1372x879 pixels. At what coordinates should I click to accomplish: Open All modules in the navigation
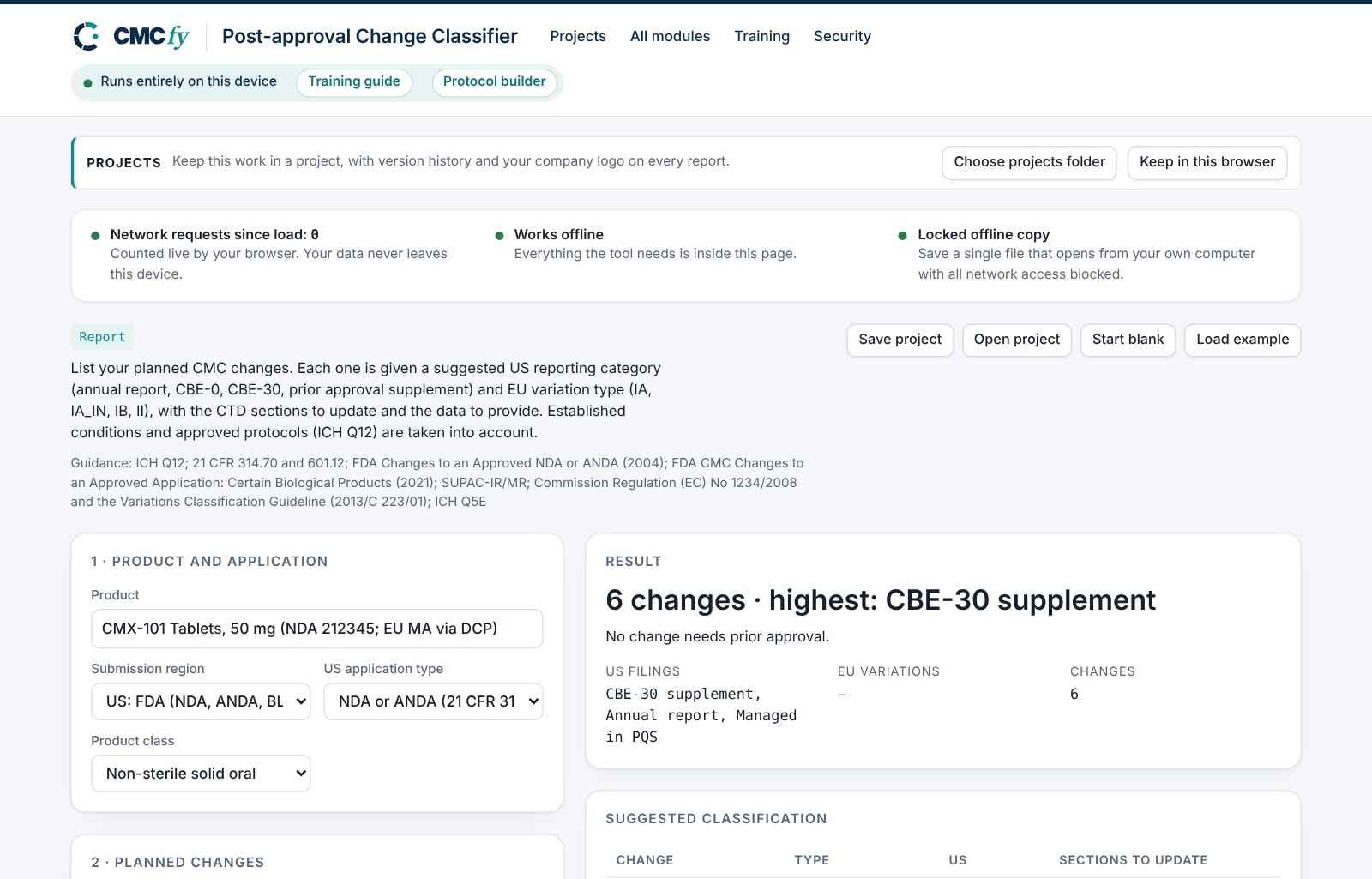tap(670, 36)
